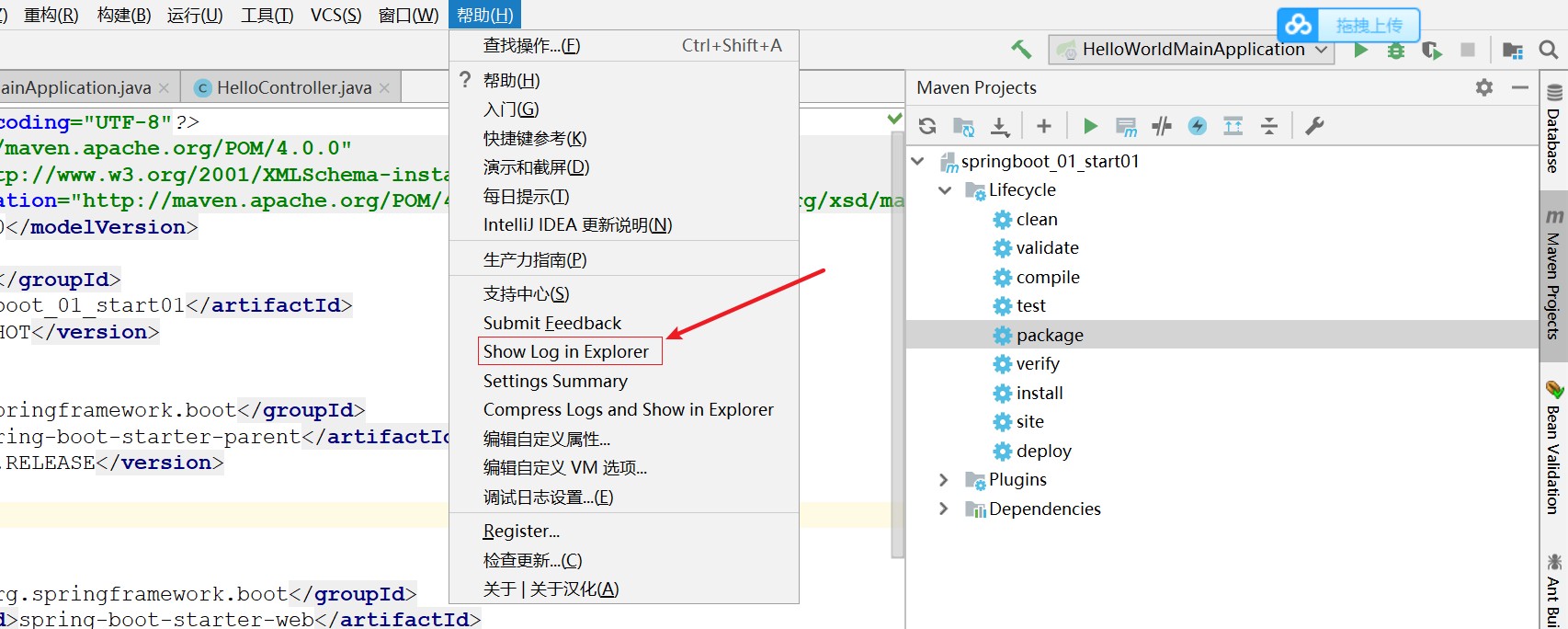Click the green inspection checkmark indicator
The image size is (1568, 629).
click(894, 119)
